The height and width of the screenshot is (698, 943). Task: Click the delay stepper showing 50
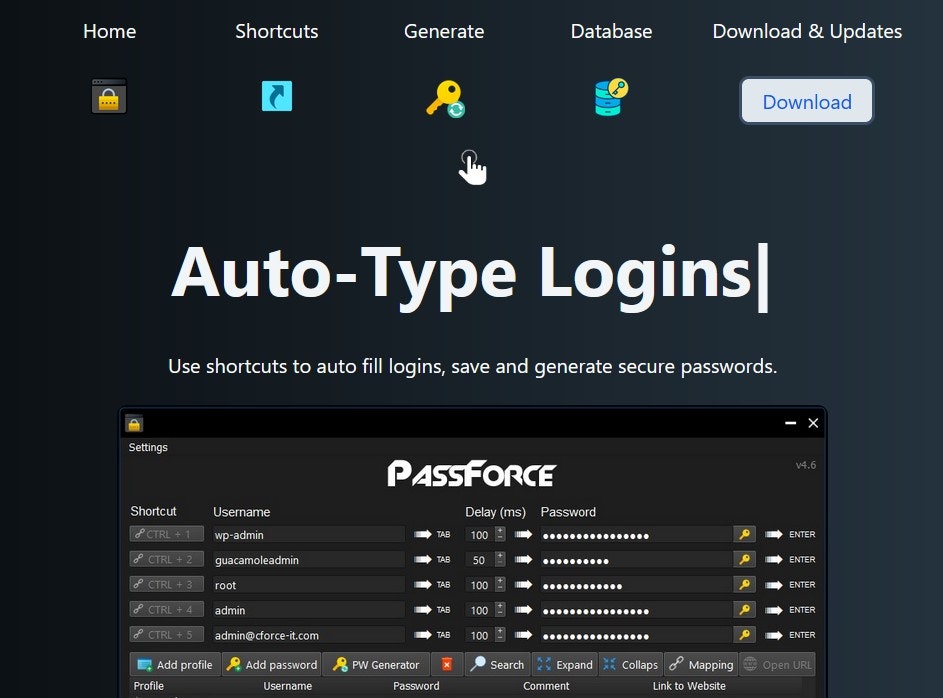point(485,560)
